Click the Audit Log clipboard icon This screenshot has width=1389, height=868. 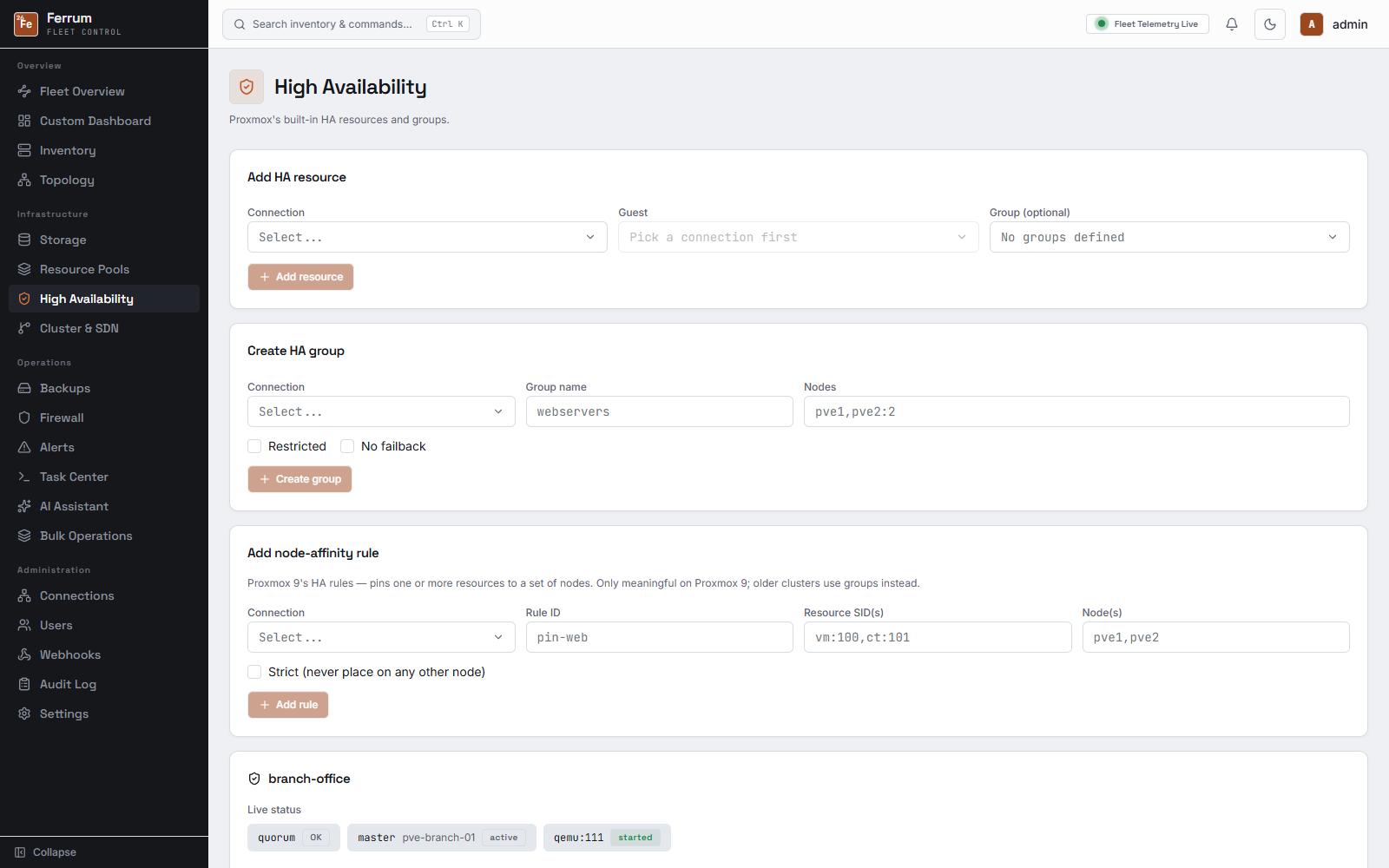click(x=24, y=684)
